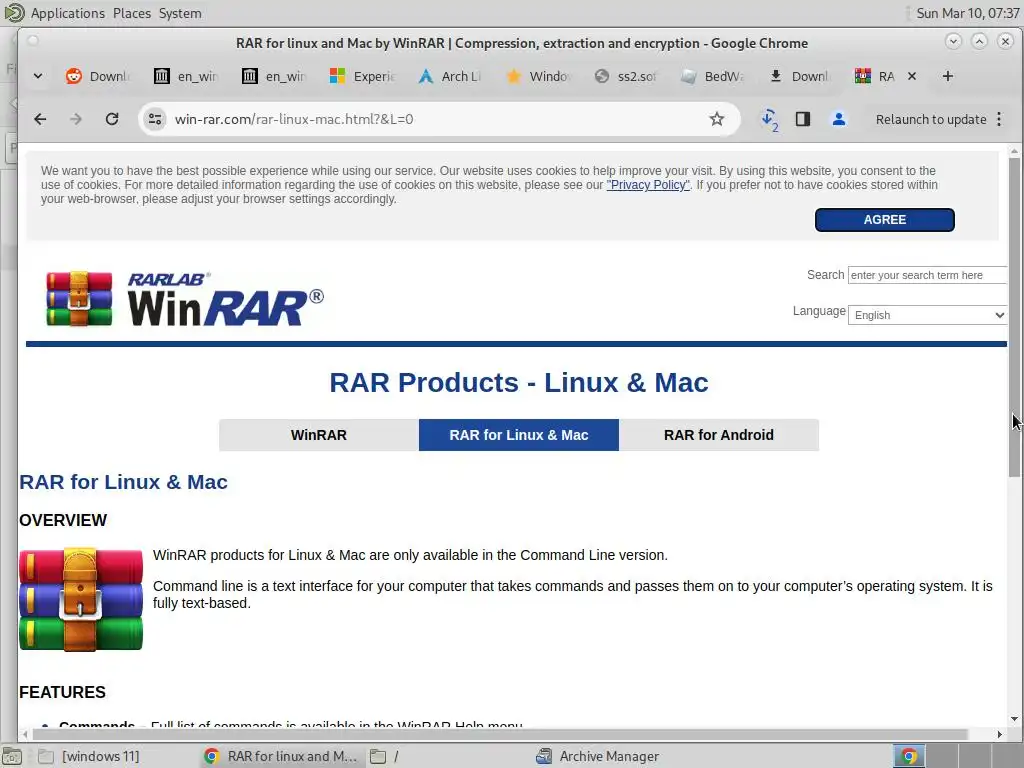Switch to the Arch Li tab

[451, 76]
